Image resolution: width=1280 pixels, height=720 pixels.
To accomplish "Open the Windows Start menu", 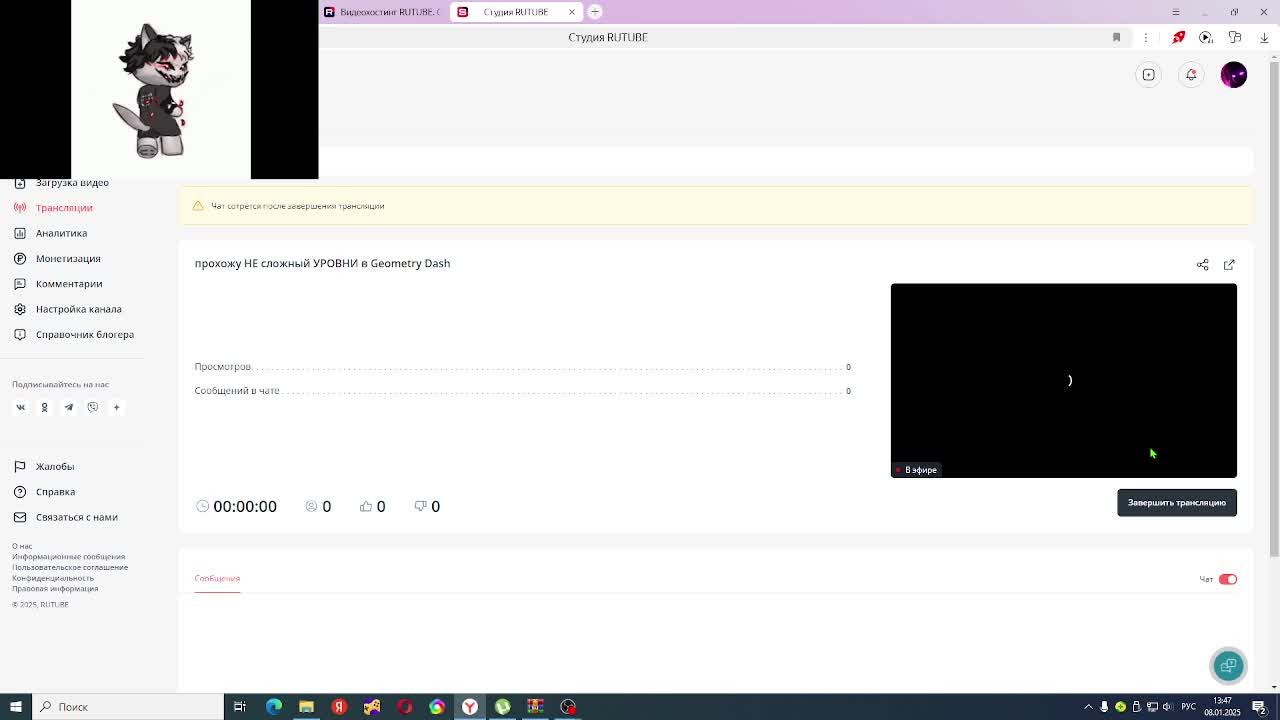I will coord(15,707).
